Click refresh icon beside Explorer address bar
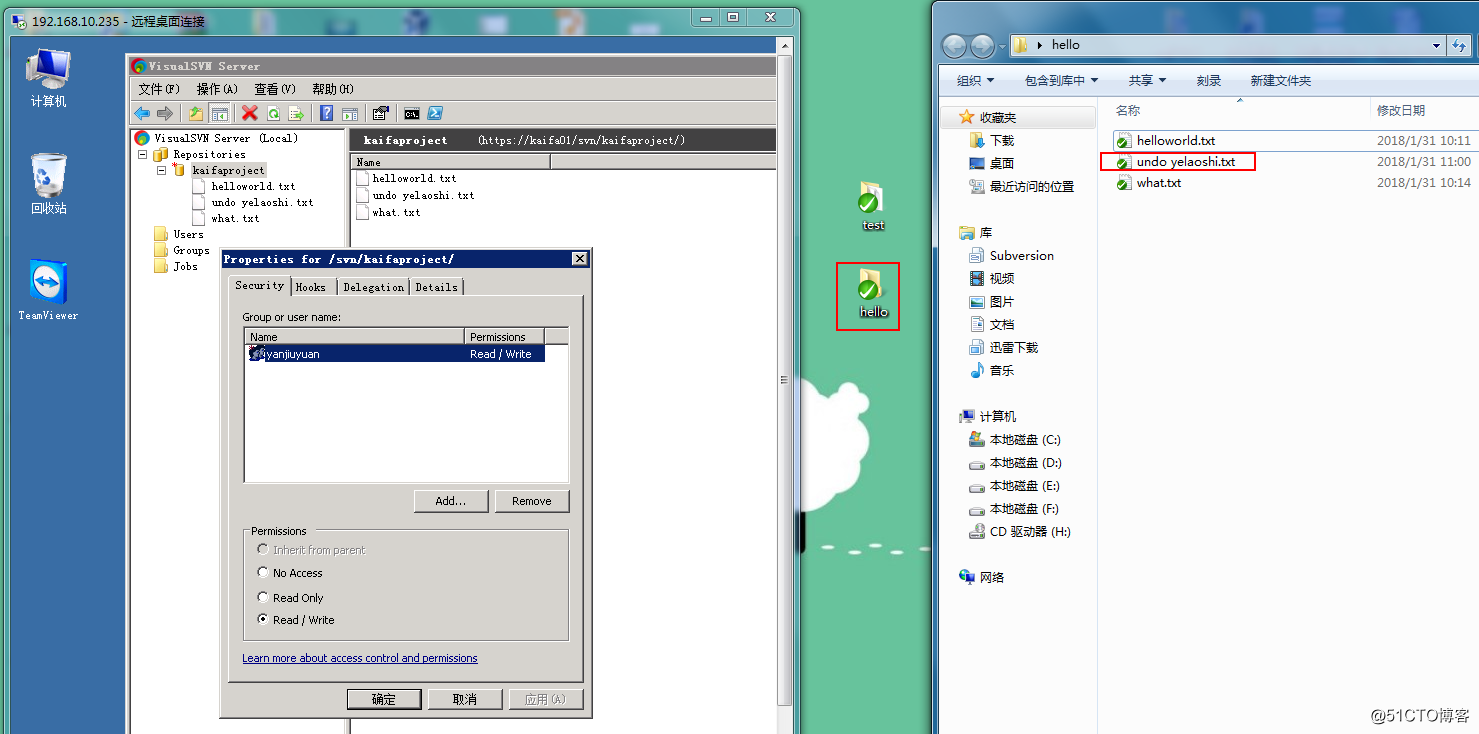 [x=1460, y=45]
